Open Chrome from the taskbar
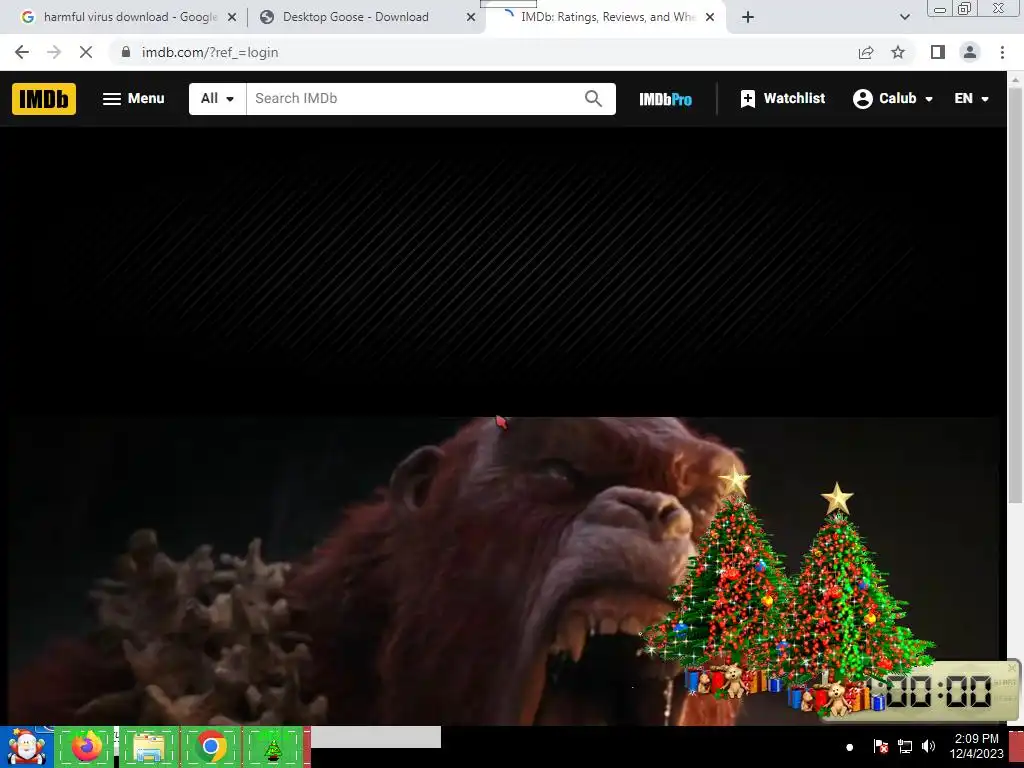 [210, 747]
